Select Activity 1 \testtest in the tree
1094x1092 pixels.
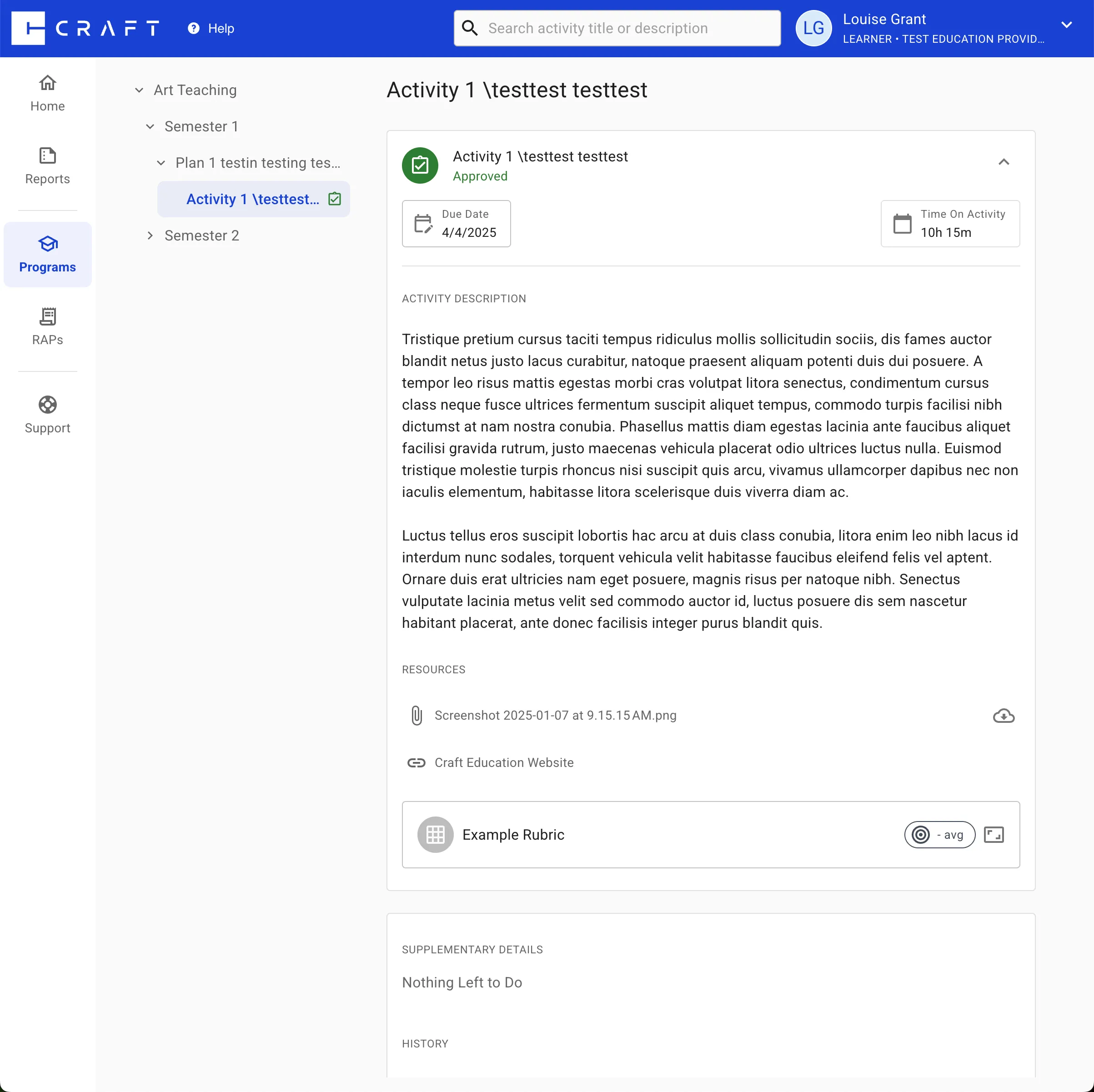pos(252,199)
